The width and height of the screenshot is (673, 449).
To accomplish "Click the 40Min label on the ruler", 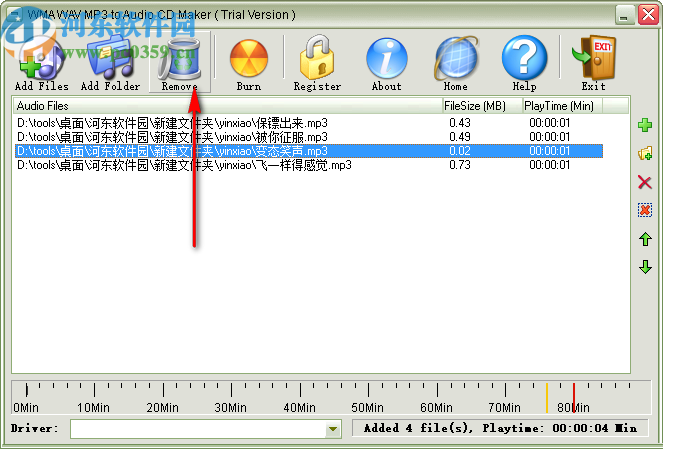I will (299, 407).
